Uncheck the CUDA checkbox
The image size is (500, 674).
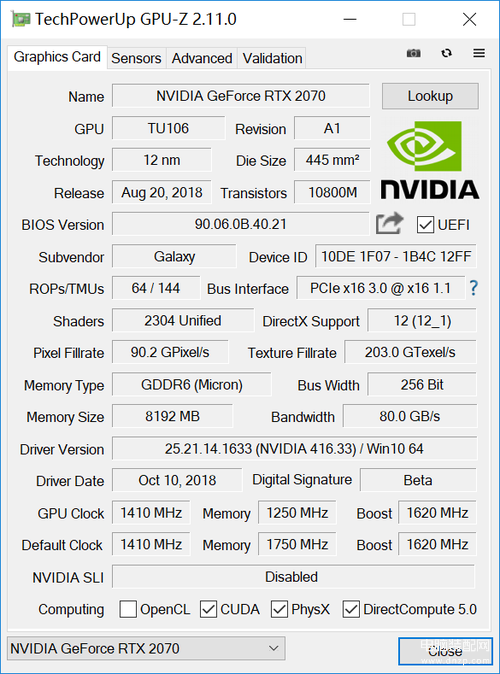click(x=209, y=609)
